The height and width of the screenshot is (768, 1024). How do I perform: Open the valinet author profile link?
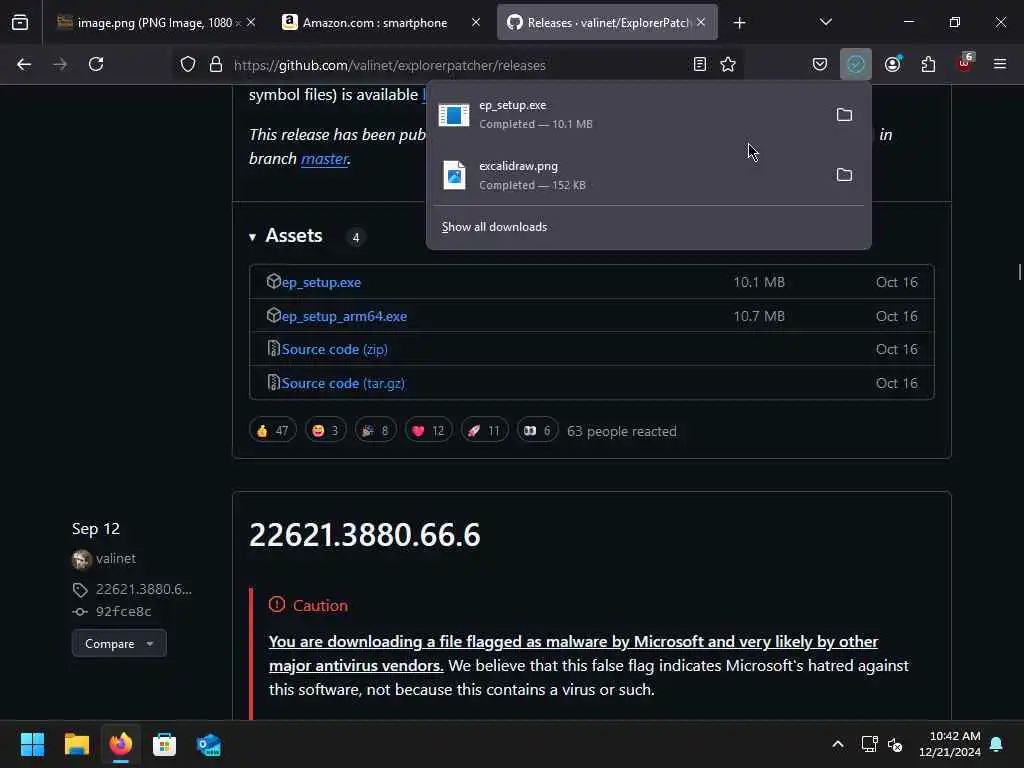coord(116,559)
